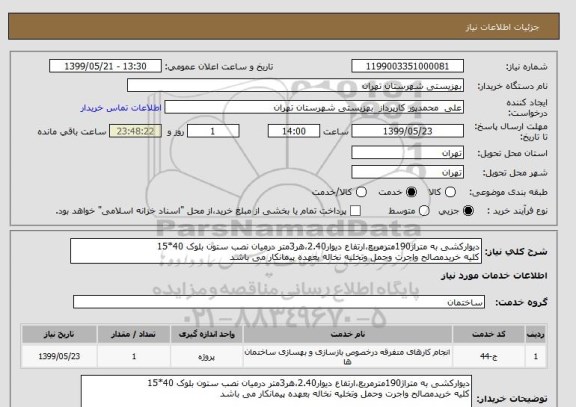Select the جزیی purchase process radio
576x407 pixels.
pos(468,211)
